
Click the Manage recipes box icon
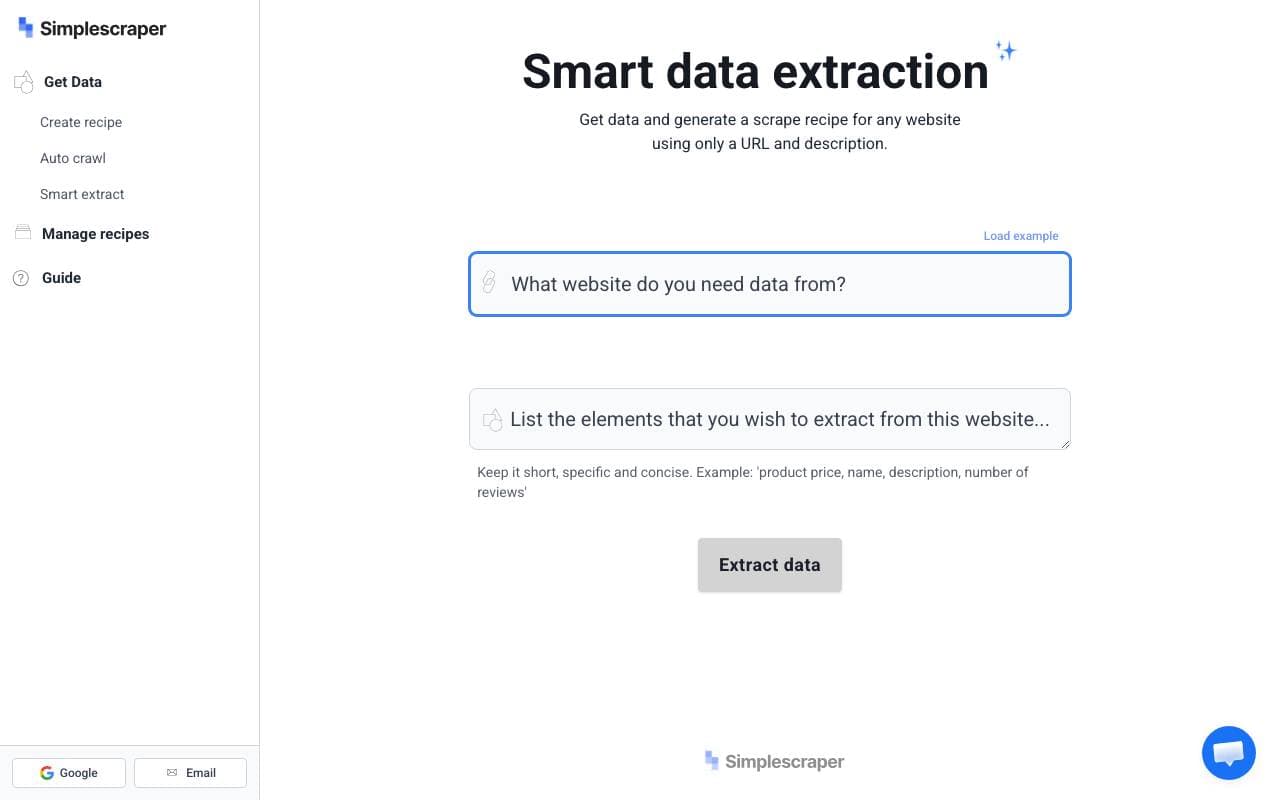pos(23,233)
